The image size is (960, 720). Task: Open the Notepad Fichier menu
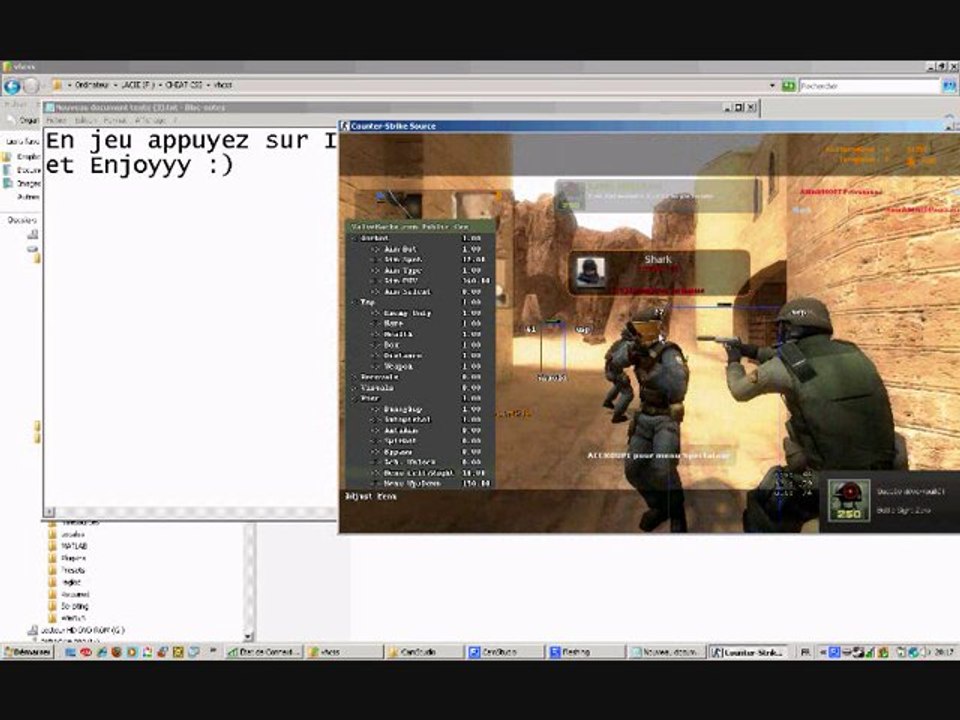[x=56, y=121]
